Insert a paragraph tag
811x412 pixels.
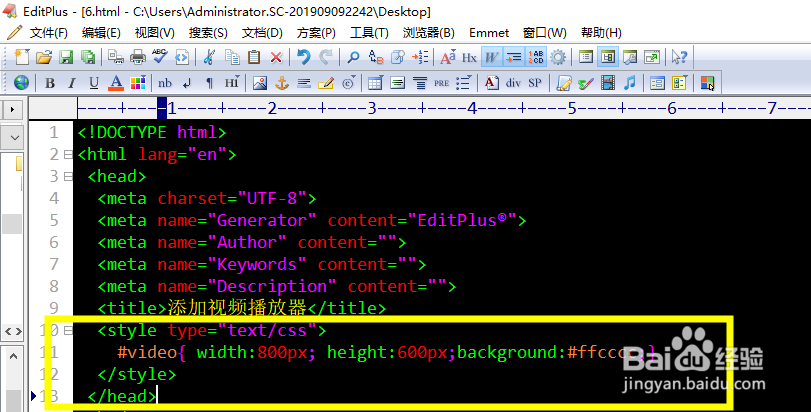pyautogui.click(x=209, y=82)
